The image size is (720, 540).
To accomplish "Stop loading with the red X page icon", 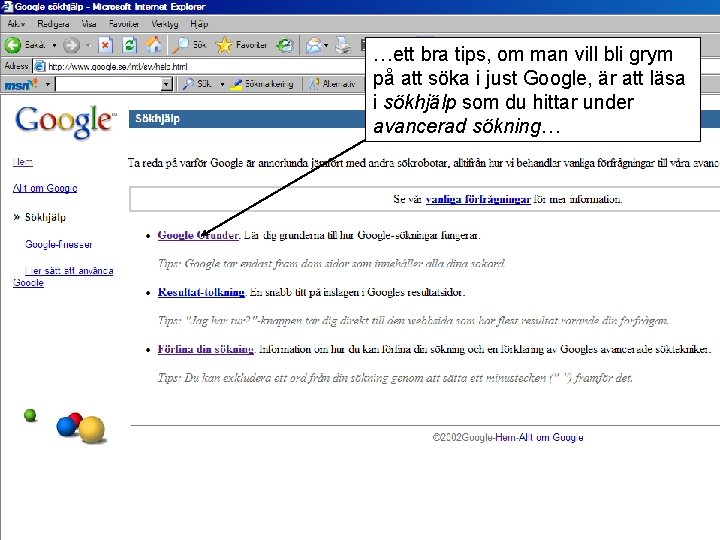I will [x=106, y=45].
